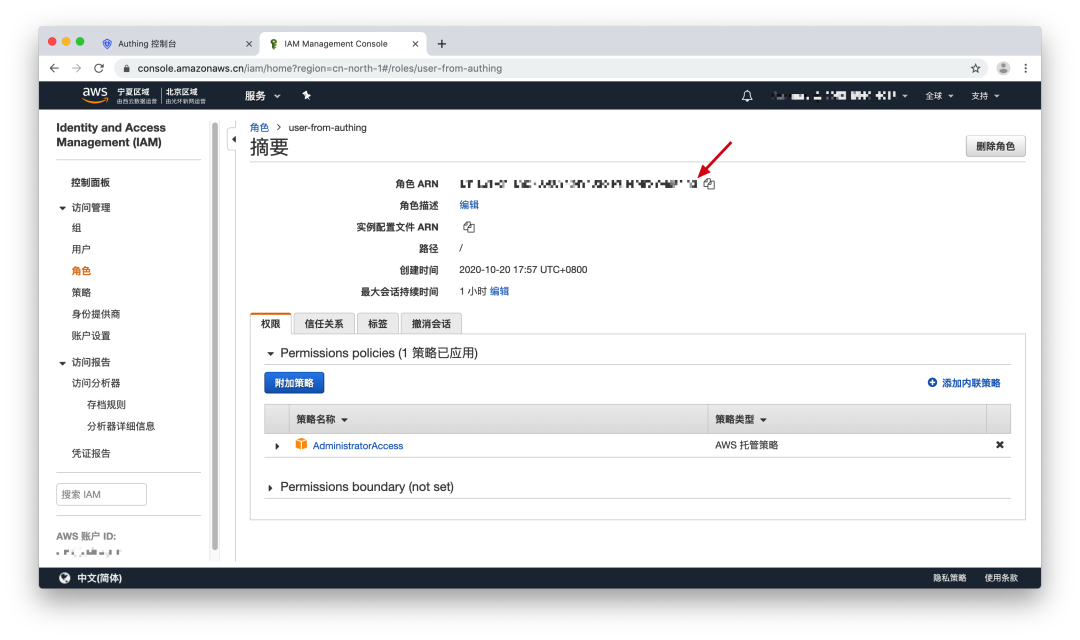Open the favorites pin icon
Viewport: 1080px width, 640px height.
point(307,96)
